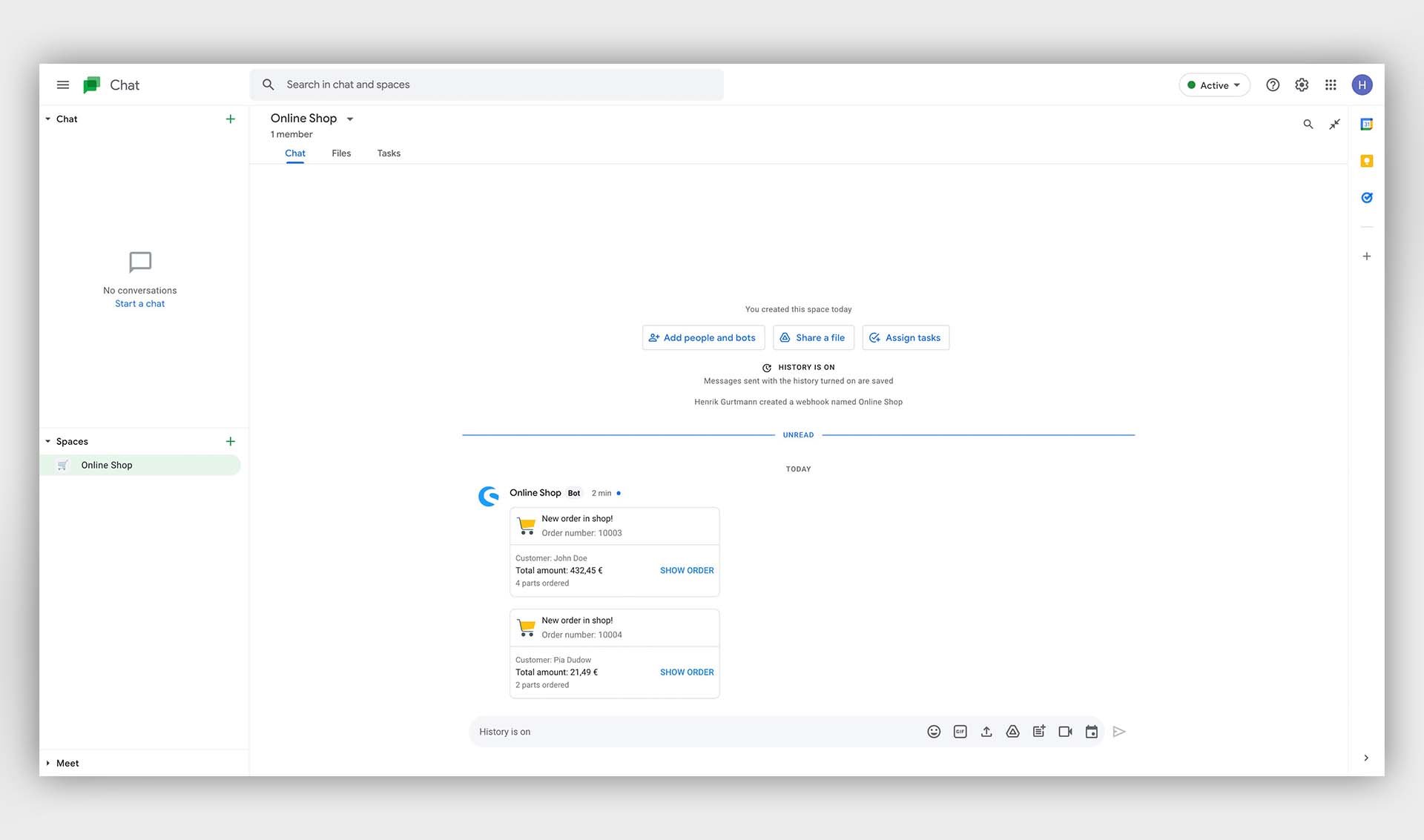Start a new chat with the plus icon
The image size is (1424, 840).
[230, 119]
